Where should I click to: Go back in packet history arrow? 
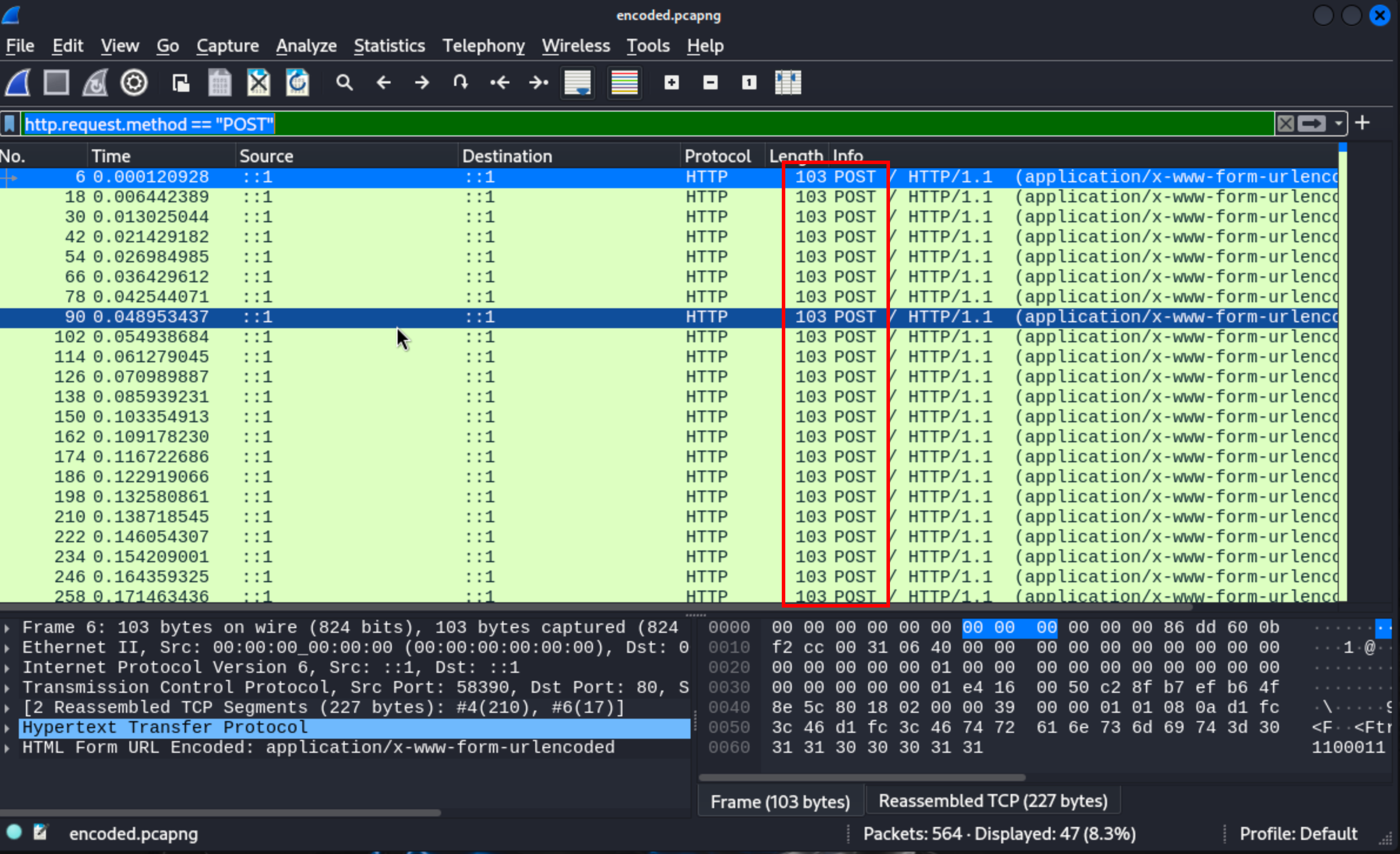pos(384,82)
